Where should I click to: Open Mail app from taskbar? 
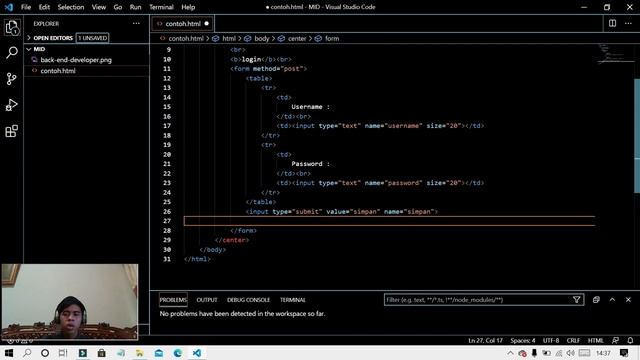click(x=159, y=353)
